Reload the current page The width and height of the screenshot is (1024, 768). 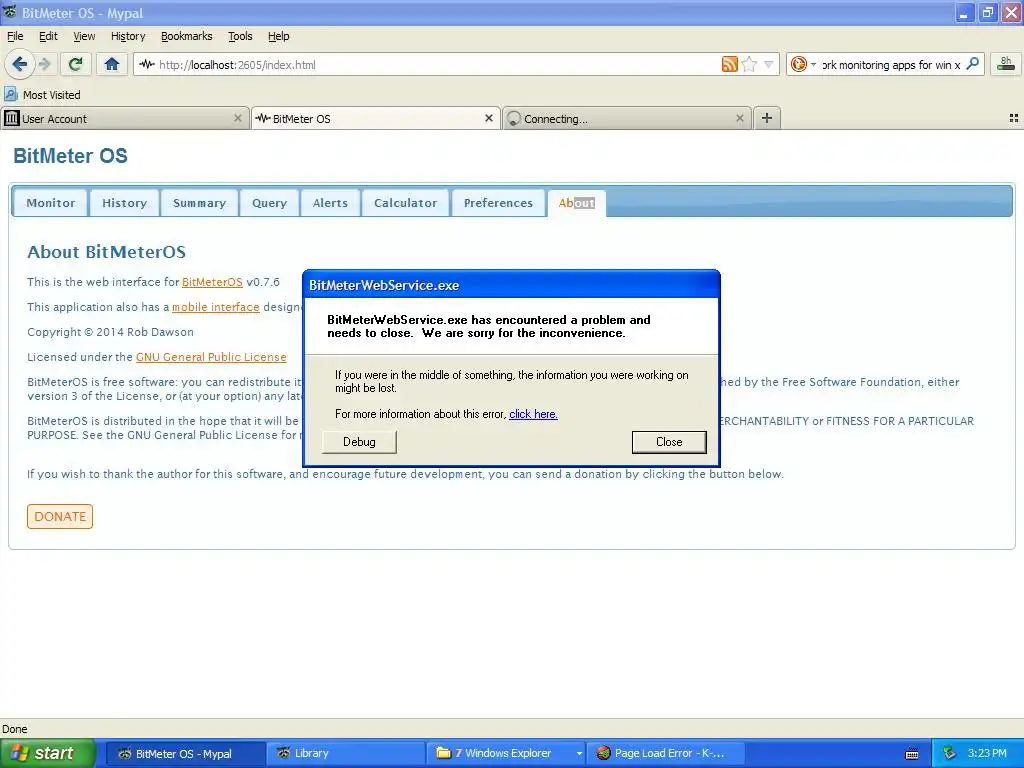[x=75, y=64]
